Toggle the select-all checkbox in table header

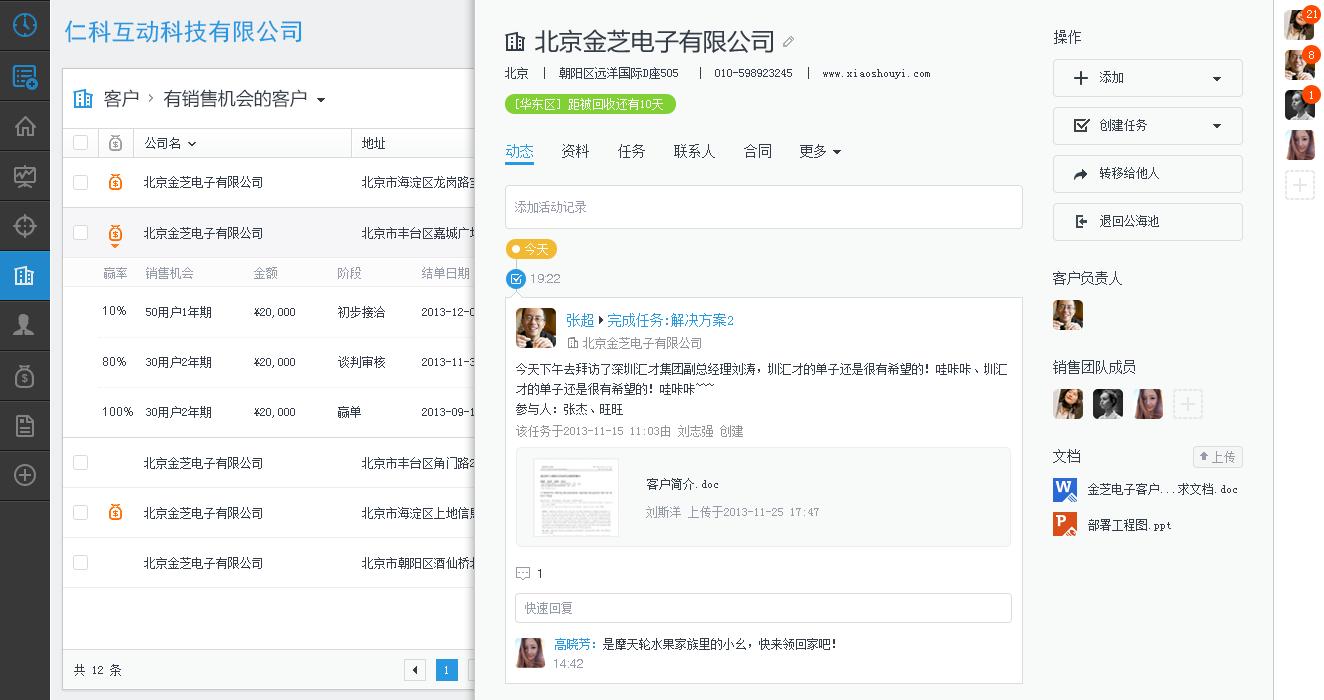[x=81, y=143]
